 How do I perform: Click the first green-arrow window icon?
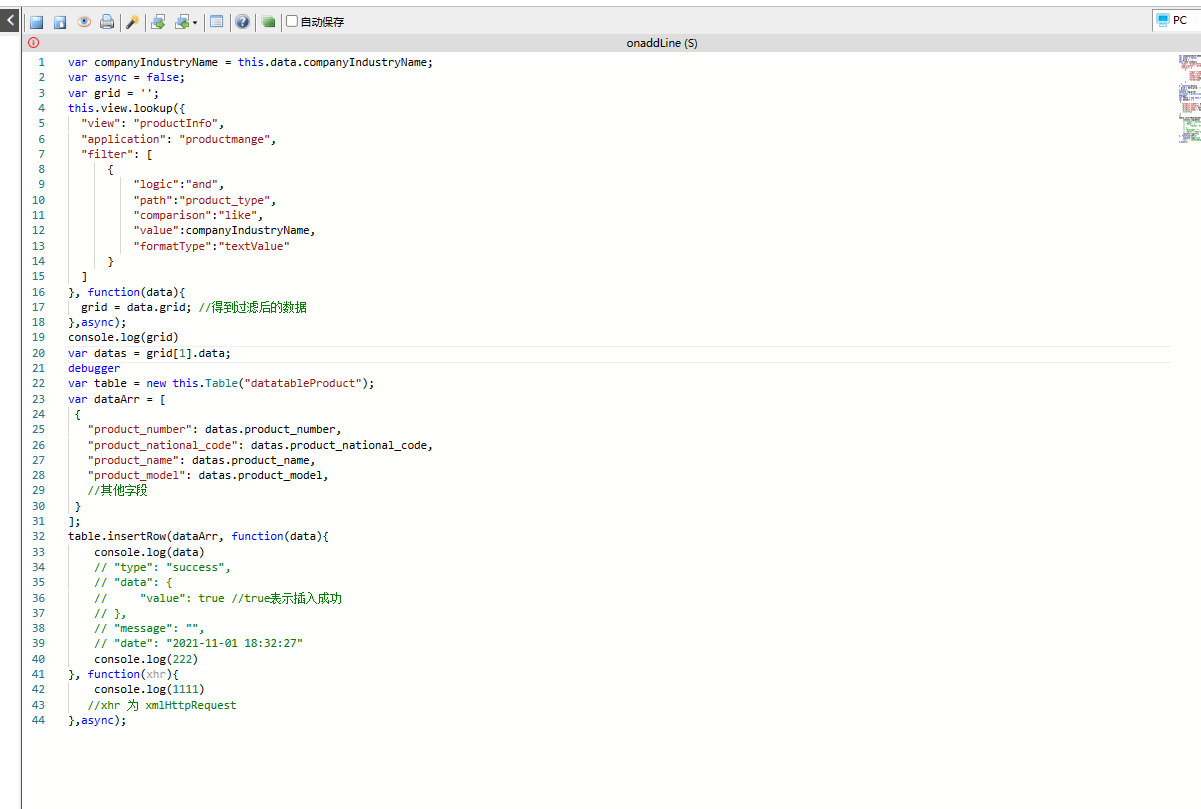(x=158, y=22)
